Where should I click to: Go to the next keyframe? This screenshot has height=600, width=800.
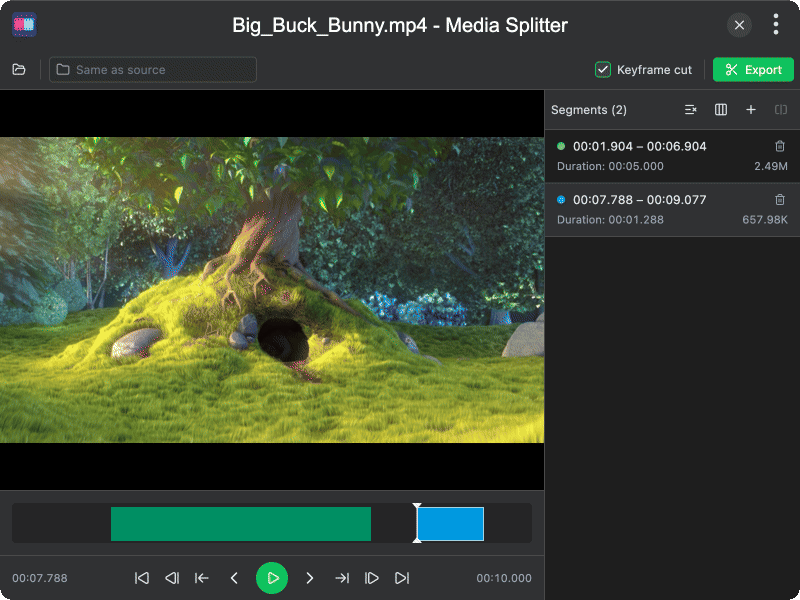coord(372,578)
